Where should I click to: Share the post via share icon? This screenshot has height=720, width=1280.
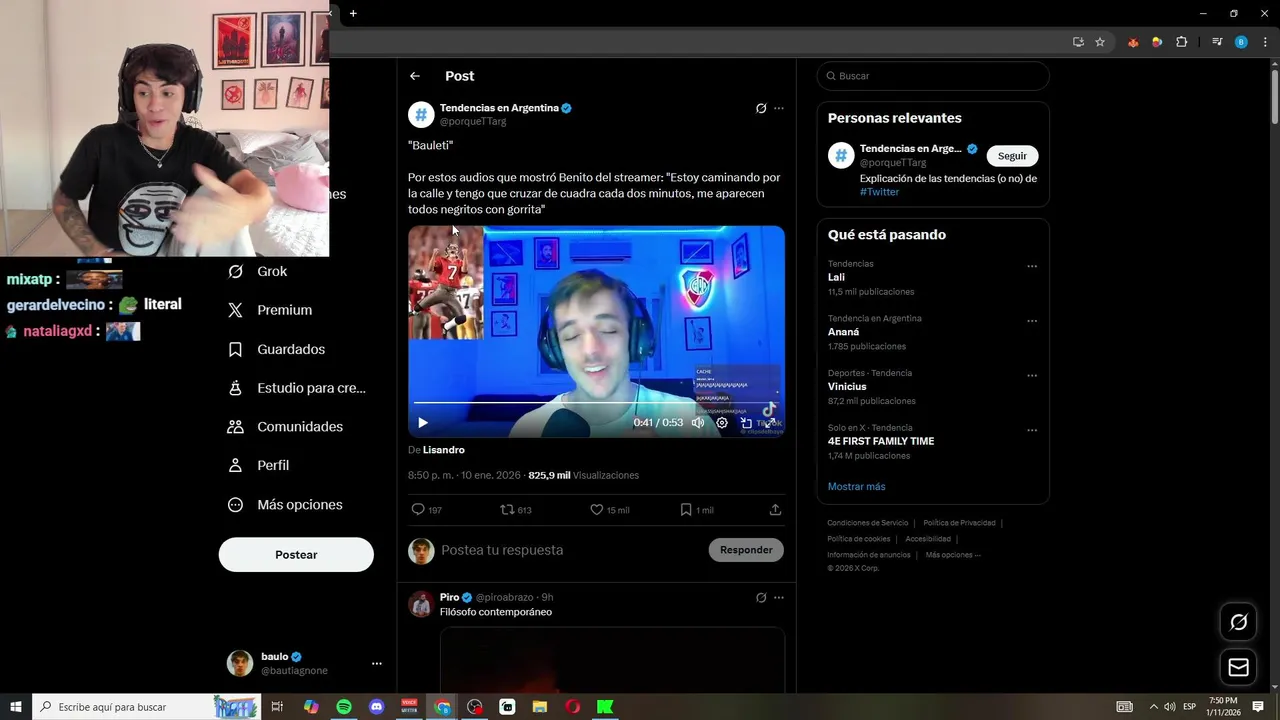click(775, 510)
